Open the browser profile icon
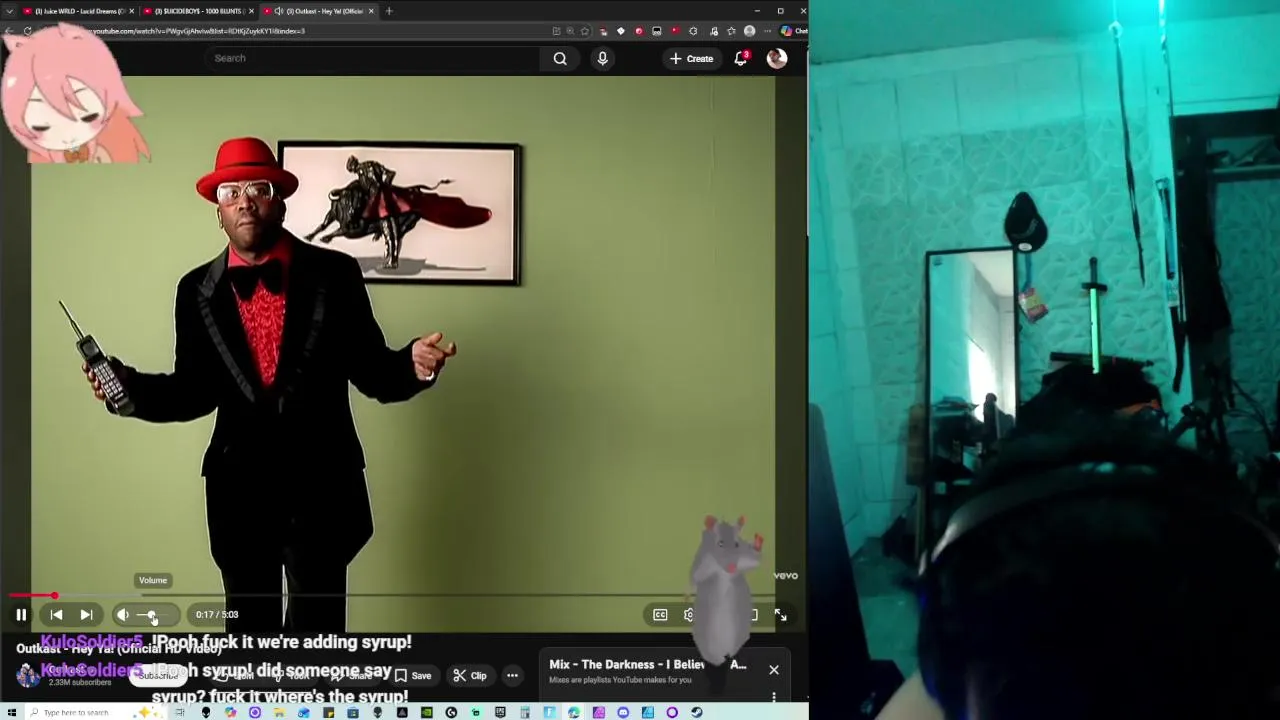The width and height of the screenshot is (1280, 720). tap(749, 31)
